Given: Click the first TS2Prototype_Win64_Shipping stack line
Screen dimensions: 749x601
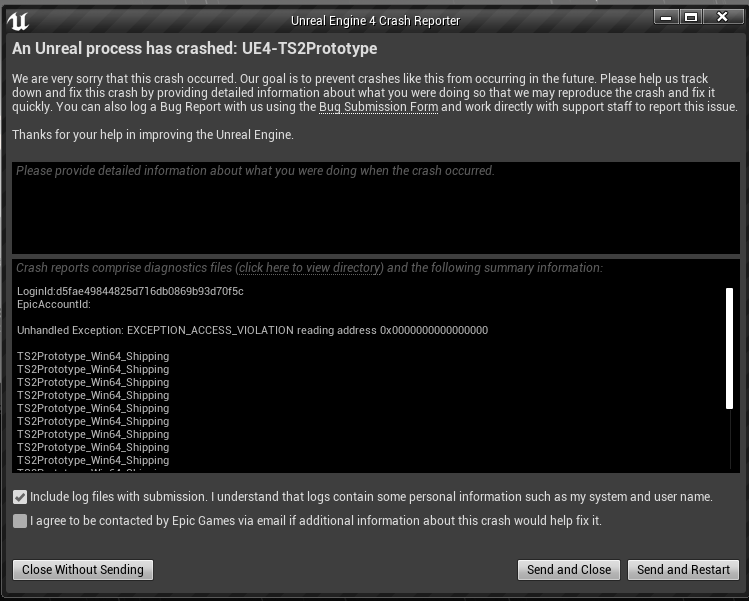Looking at the screenshot, I should (93, 356).
